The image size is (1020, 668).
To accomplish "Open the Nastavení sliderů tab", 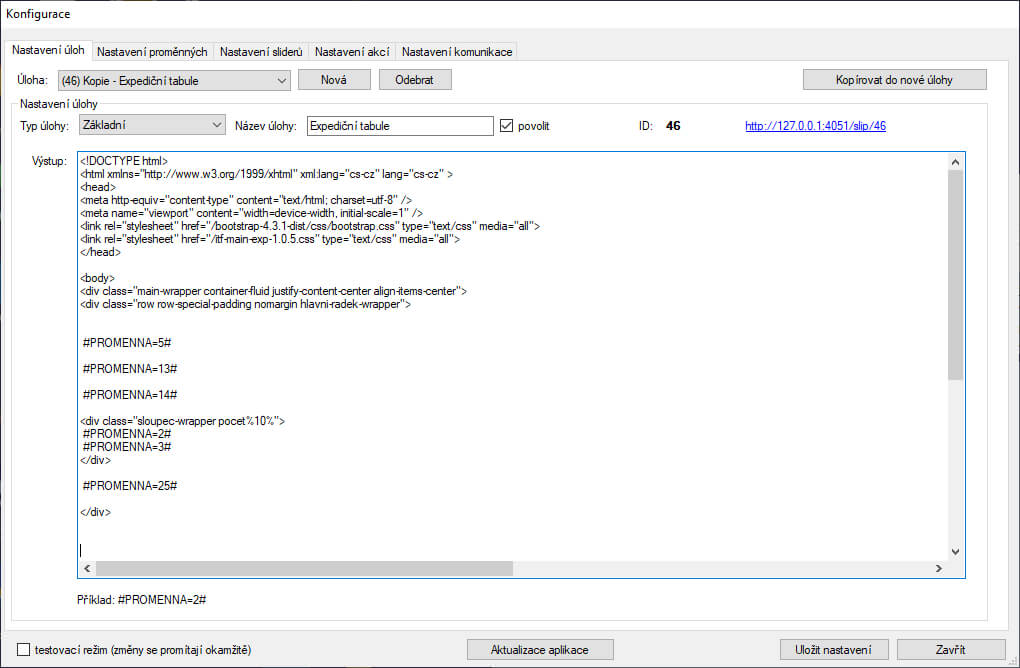I will 261,51.
